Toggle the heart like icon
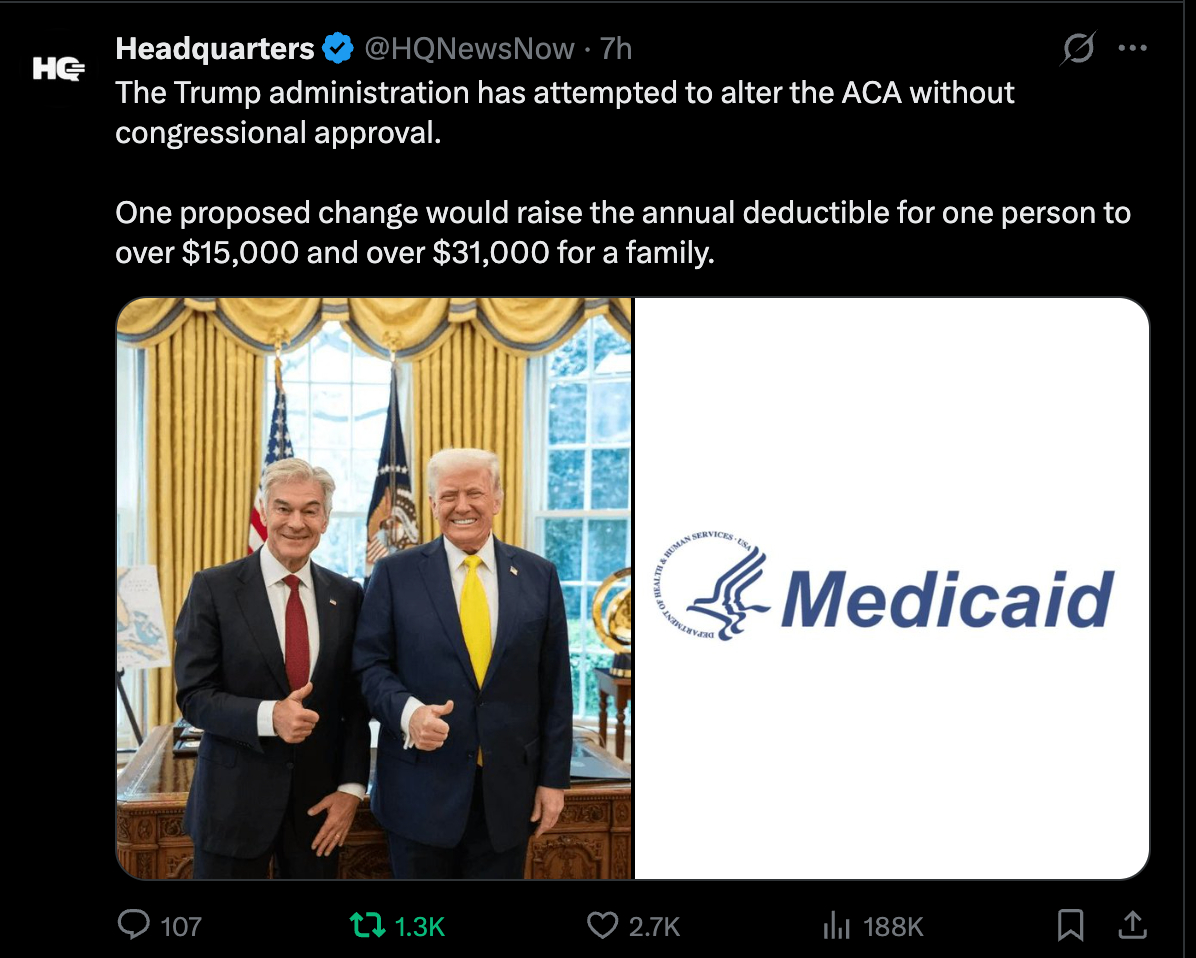1196x958 pixels. (602, 925)
